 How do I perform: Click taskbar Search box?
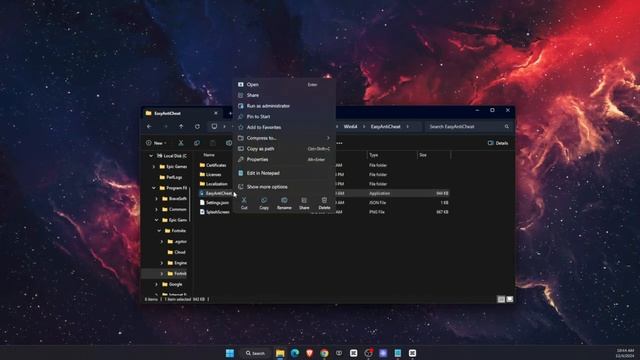(x=256, y=353)
